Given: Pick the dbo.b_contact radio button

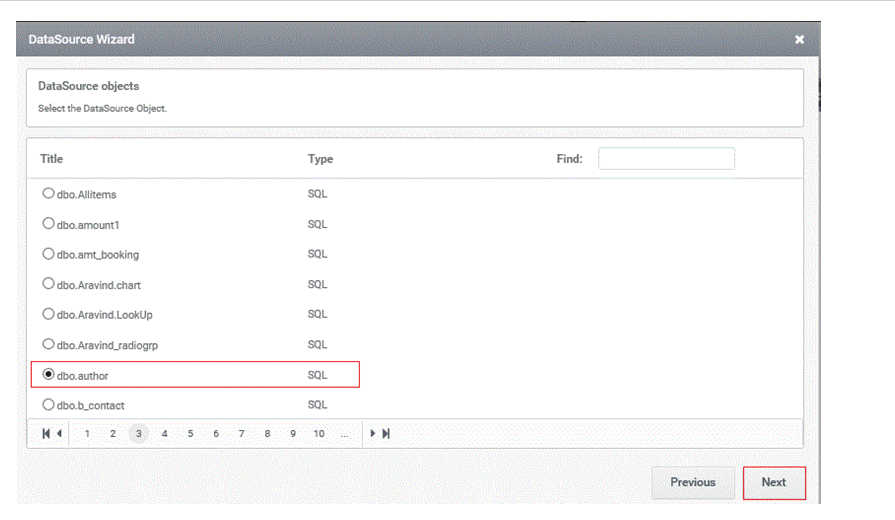Looking at the screenshot, I should tap(49, 405).
